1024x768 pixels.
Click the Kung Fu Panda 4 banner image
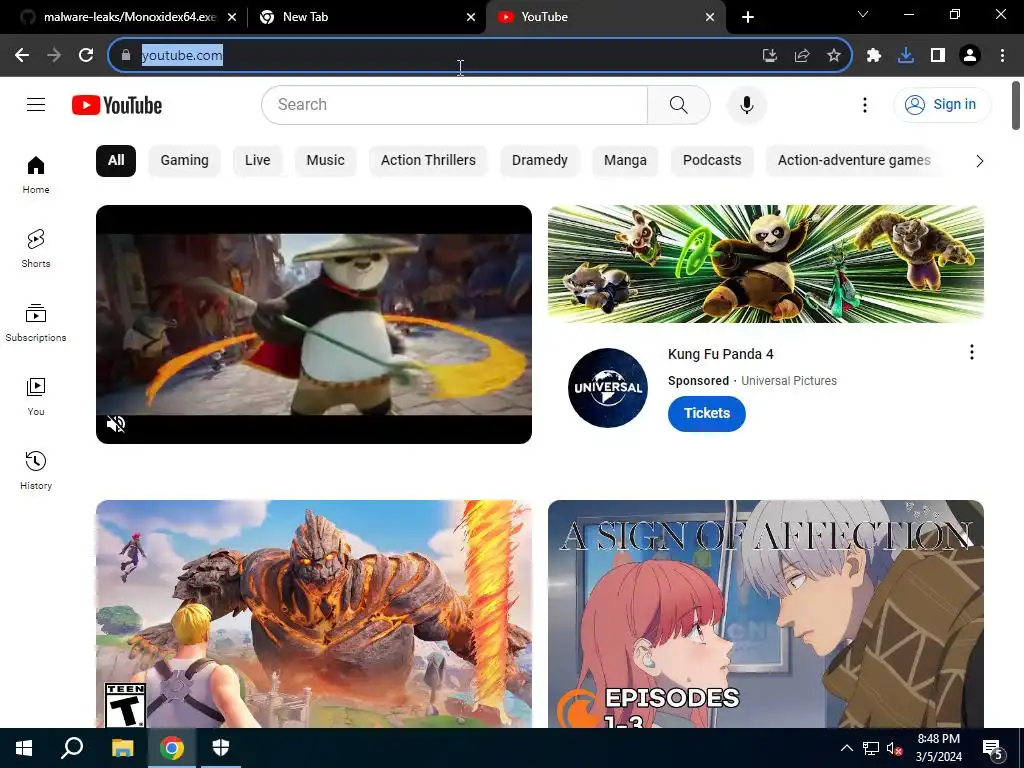tap(765, 264)
